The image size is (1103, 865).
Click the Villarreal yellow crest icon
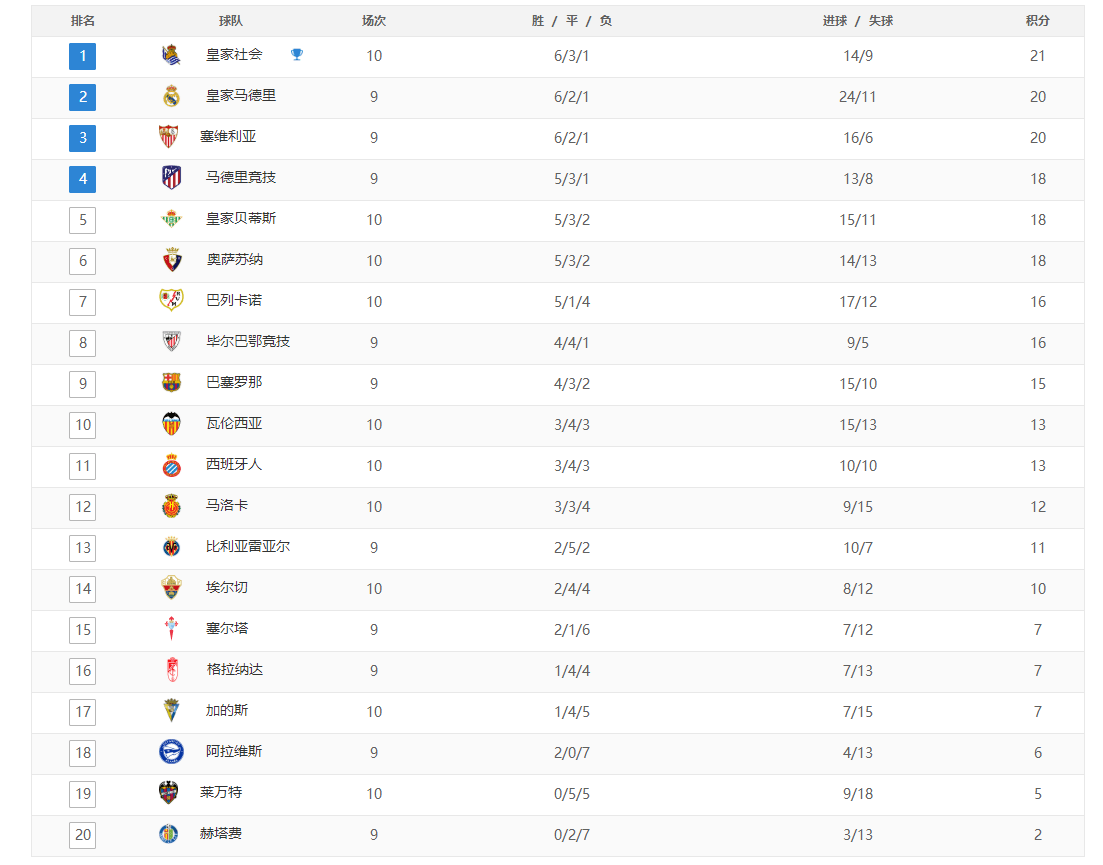(x=171, y=546)
